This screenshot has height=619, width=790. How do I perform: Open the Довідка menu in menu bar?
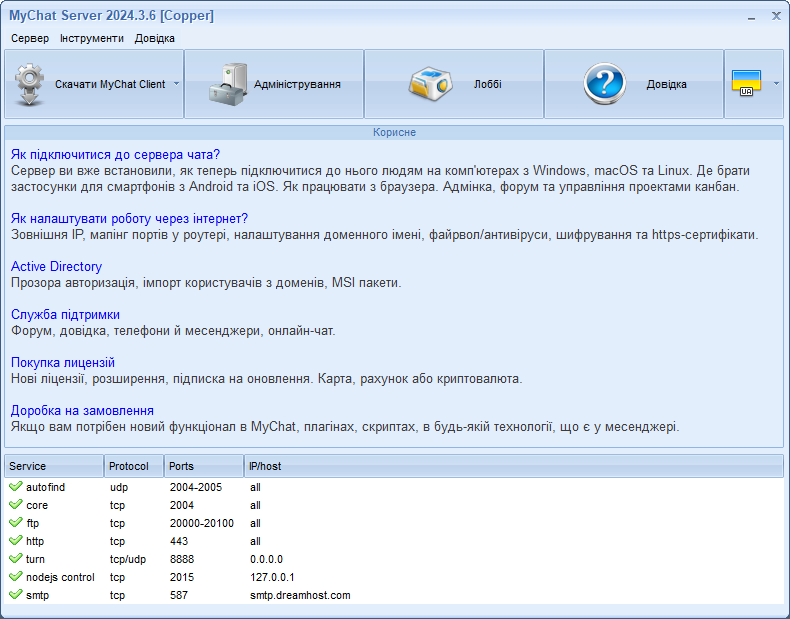(x=155, y=38)
